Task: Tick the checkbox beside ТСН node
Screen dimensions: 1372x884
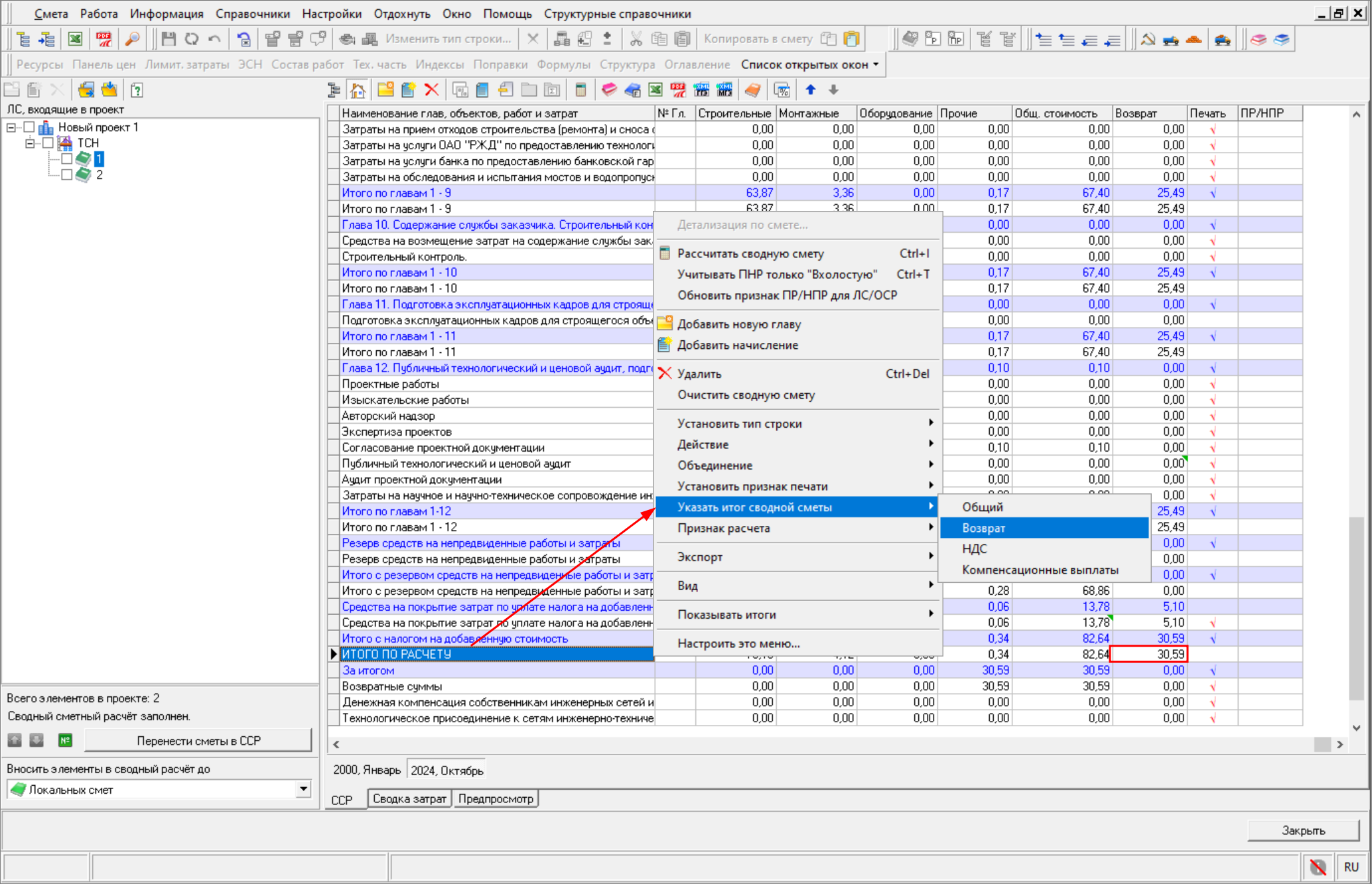Action: [48, 143]
